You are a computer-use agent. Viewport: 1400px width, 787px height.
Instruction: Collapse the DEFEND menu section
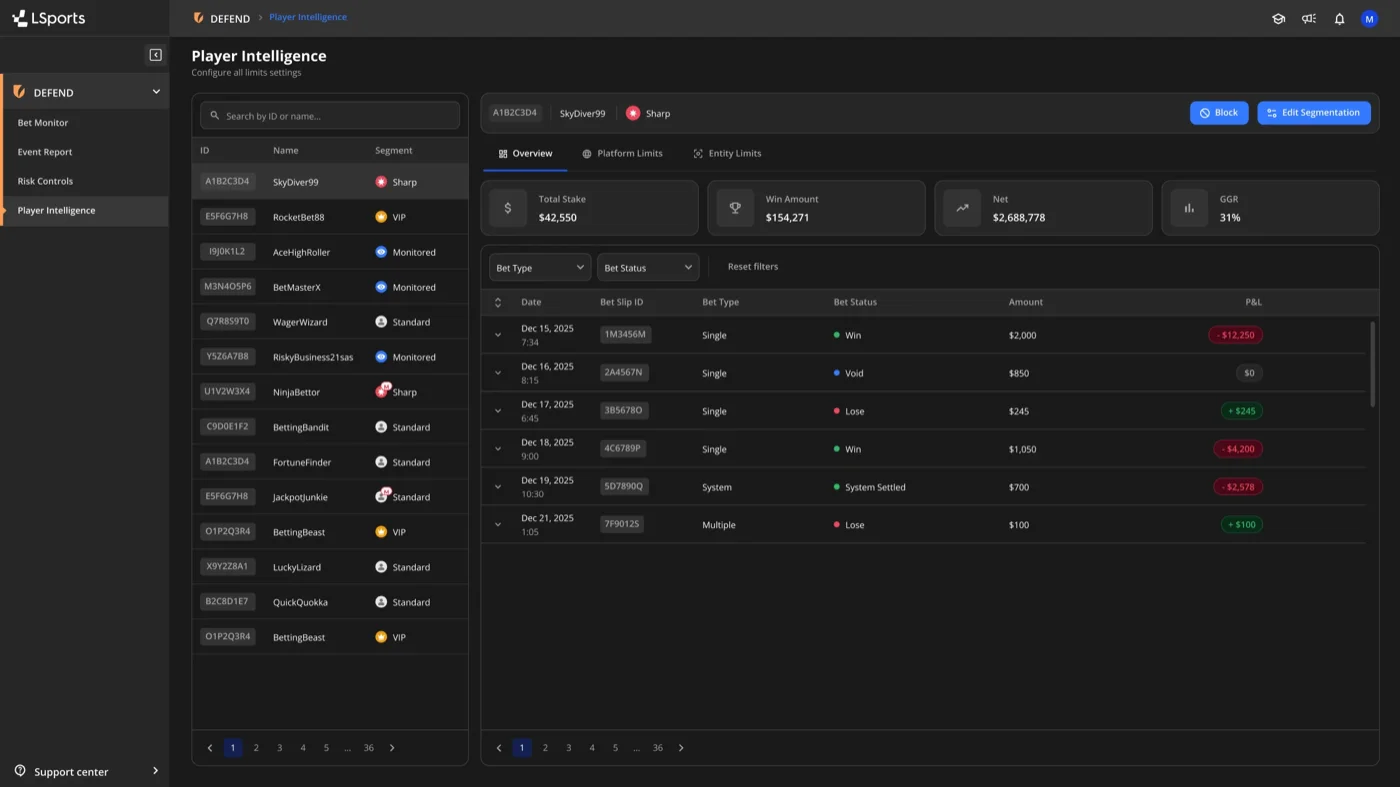(156, 92)
